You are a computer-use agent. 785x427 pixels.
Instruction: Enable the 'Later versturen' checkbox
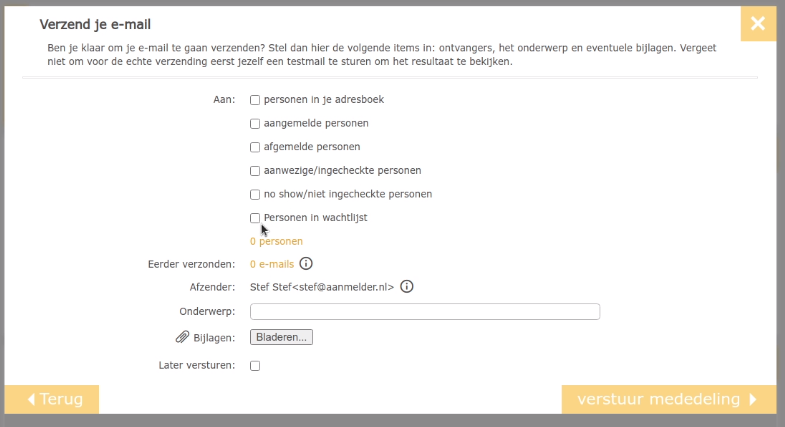pyautogui.click(x=255, y=365)
